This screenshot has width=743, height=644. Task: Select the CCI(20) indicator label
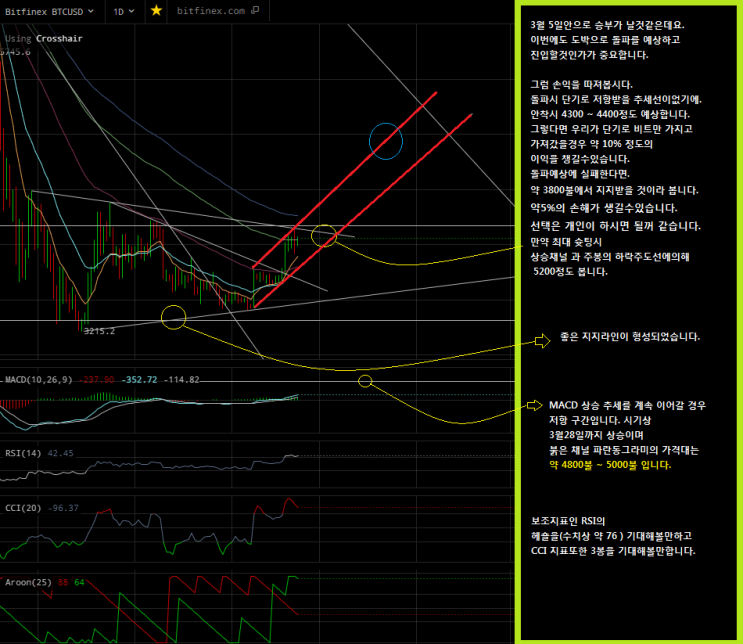(23, 508)
